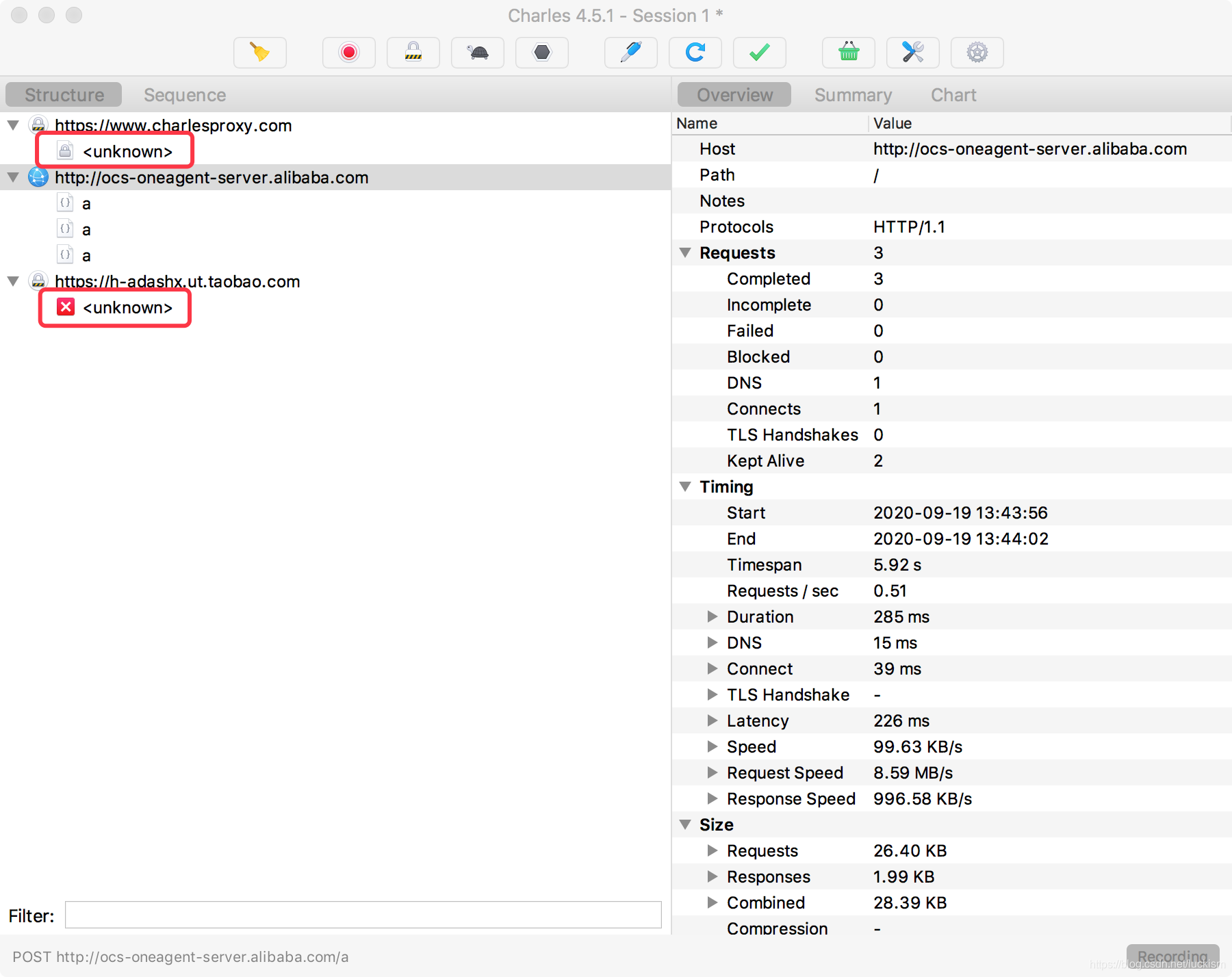Select unknown entry under charlesproxy.com
The height and width of the screenshot is (977, 1232).
(x=127, y=151)
